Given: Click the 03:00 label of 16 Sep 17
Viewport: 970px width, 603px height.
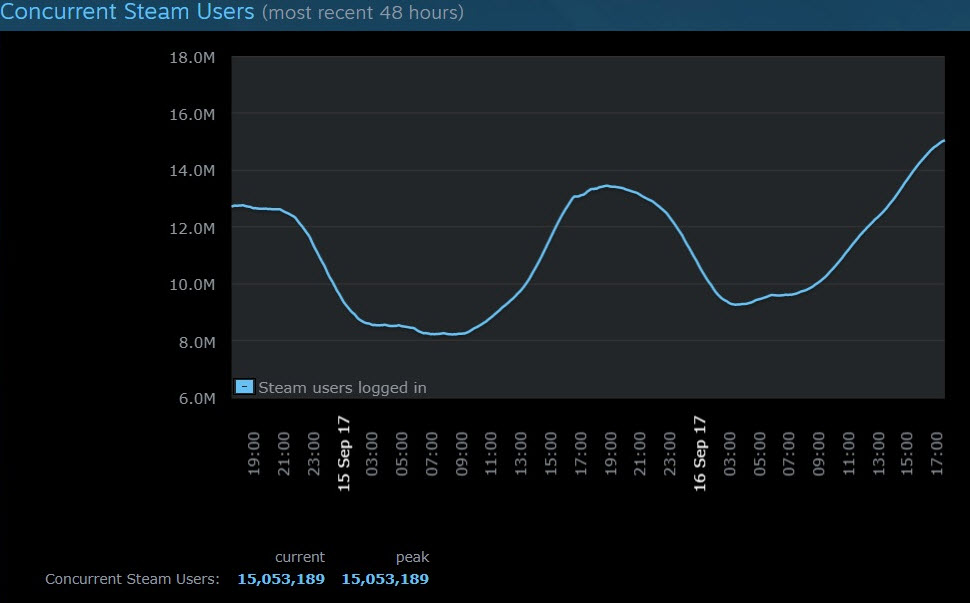Looking at the screenshot, I should tap(730, 454).
